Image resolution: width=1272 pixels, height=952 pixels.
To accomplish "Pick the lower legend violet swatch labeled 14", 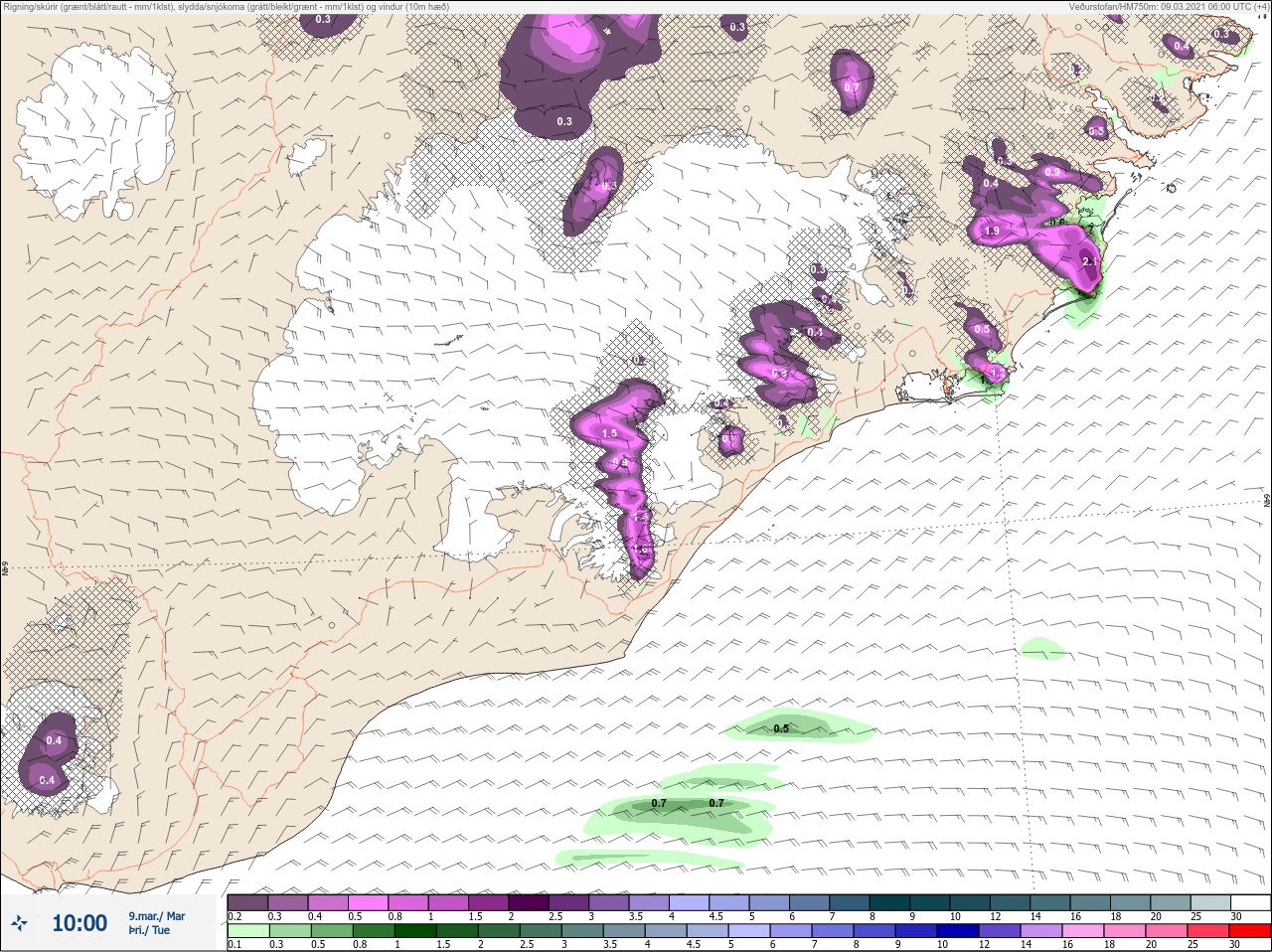I will click(x=1041, y=931).
